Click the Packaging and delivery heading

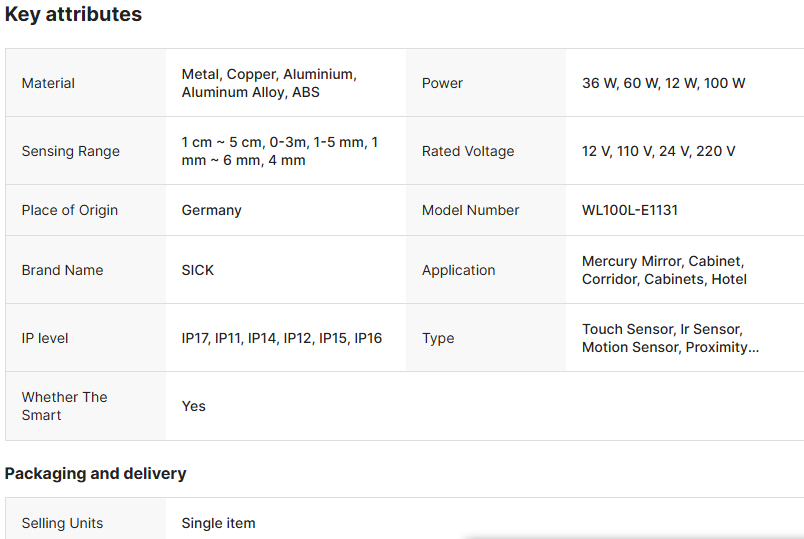(x=95, y=473)
